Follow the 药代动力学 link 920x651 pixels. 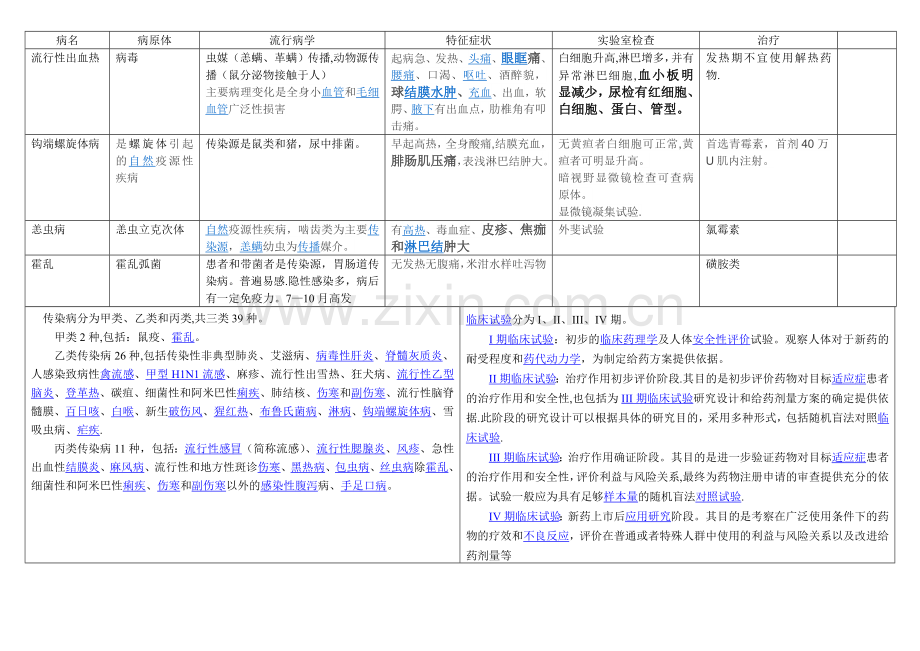552,357
